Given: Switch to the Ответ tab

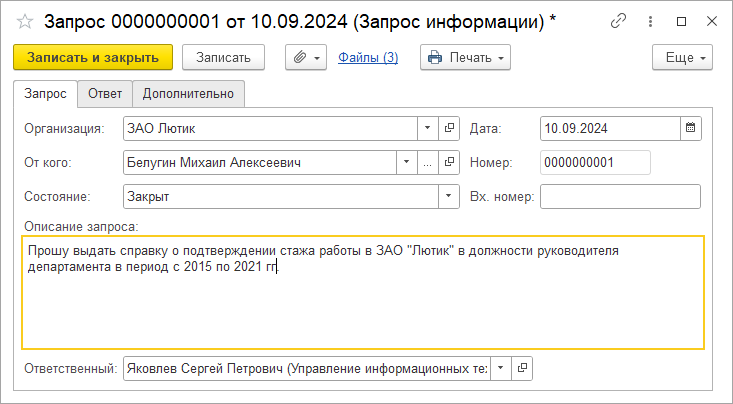Looking at the screenshot, I should point(105,94).
